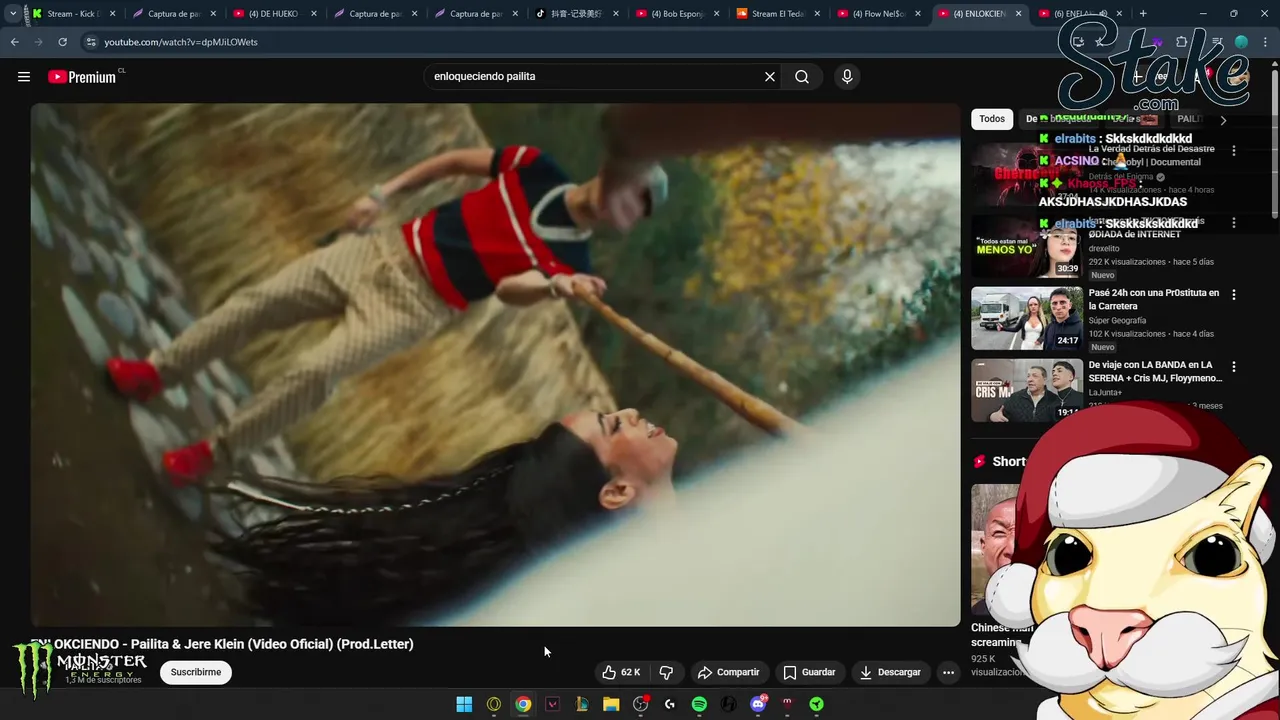This screenshot has width=1280, height=720.
Task: Open the tab search dropdown at tab strip start
Action: (13, 14)
